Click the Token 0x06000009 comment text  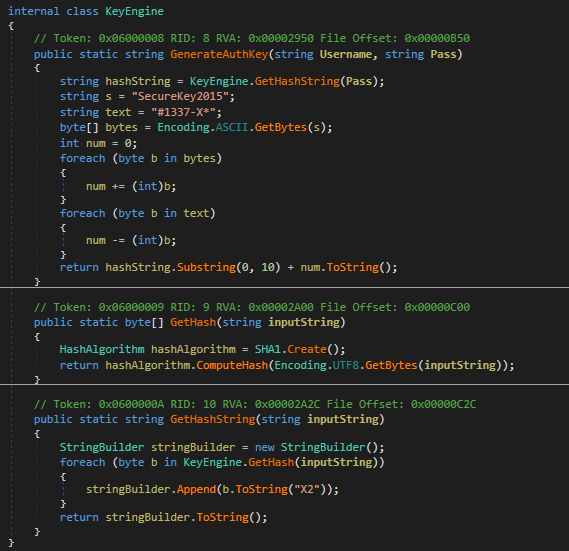tap(109, 307)
